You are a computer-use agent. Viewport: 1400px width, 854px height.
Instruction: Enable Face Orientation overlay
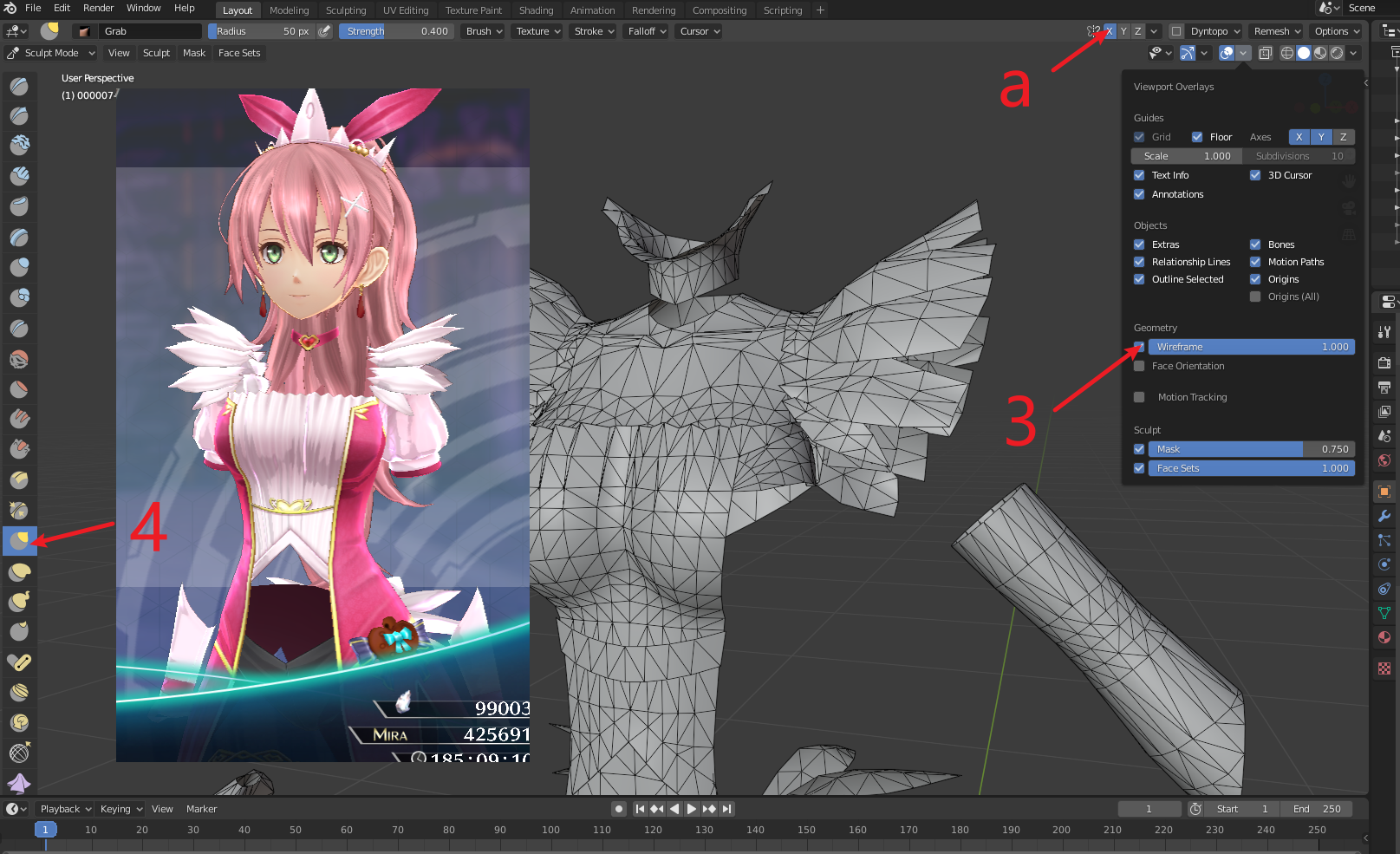[x=1139, y=366]
